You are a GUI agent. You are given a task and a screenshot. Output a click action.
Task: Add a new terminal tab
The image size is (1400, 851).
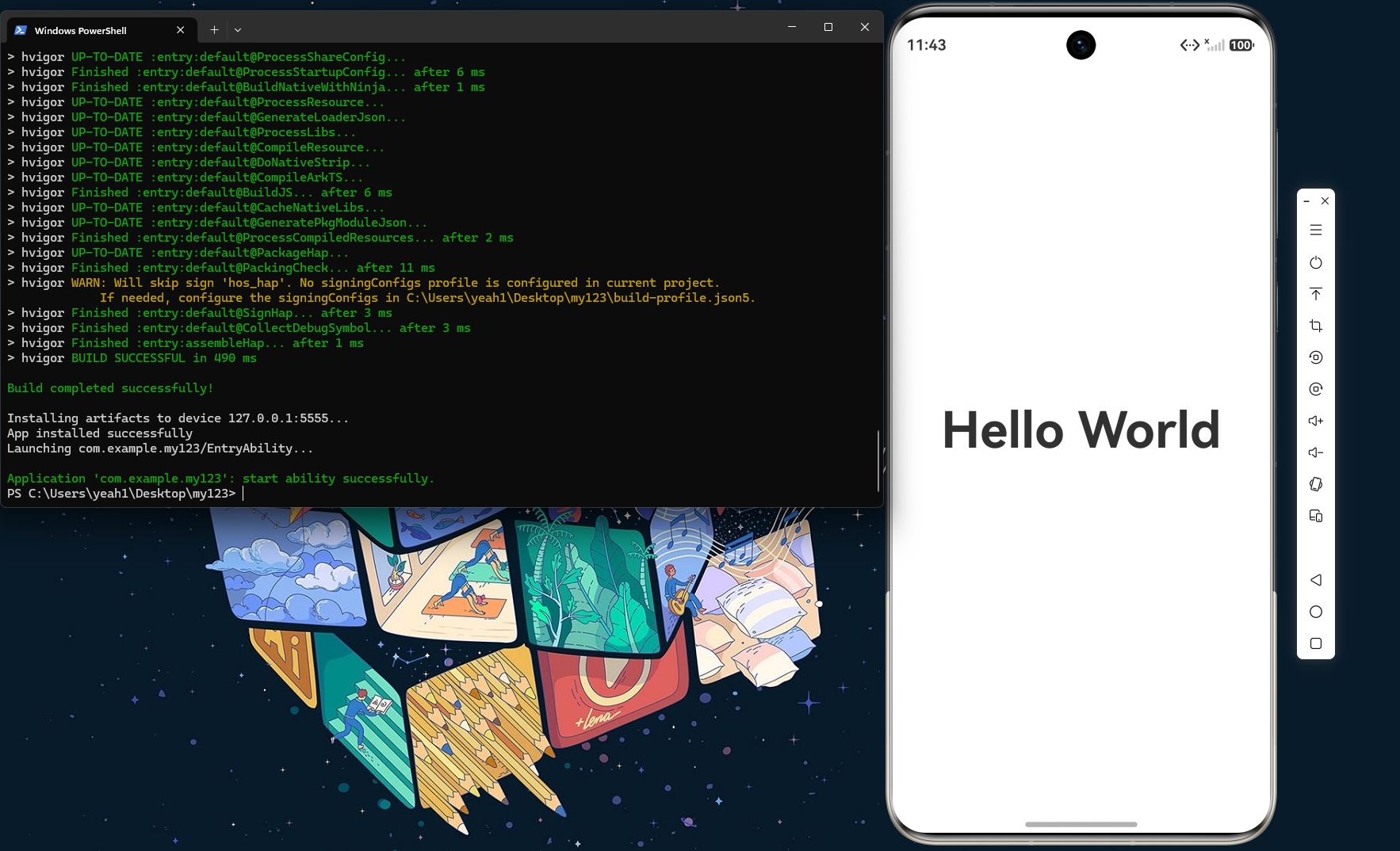214,30
